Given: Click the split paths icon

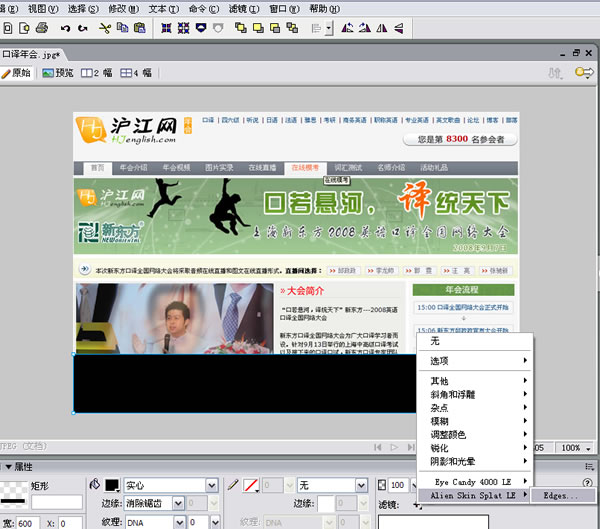Looking at the screenshot, I should 218,28.
